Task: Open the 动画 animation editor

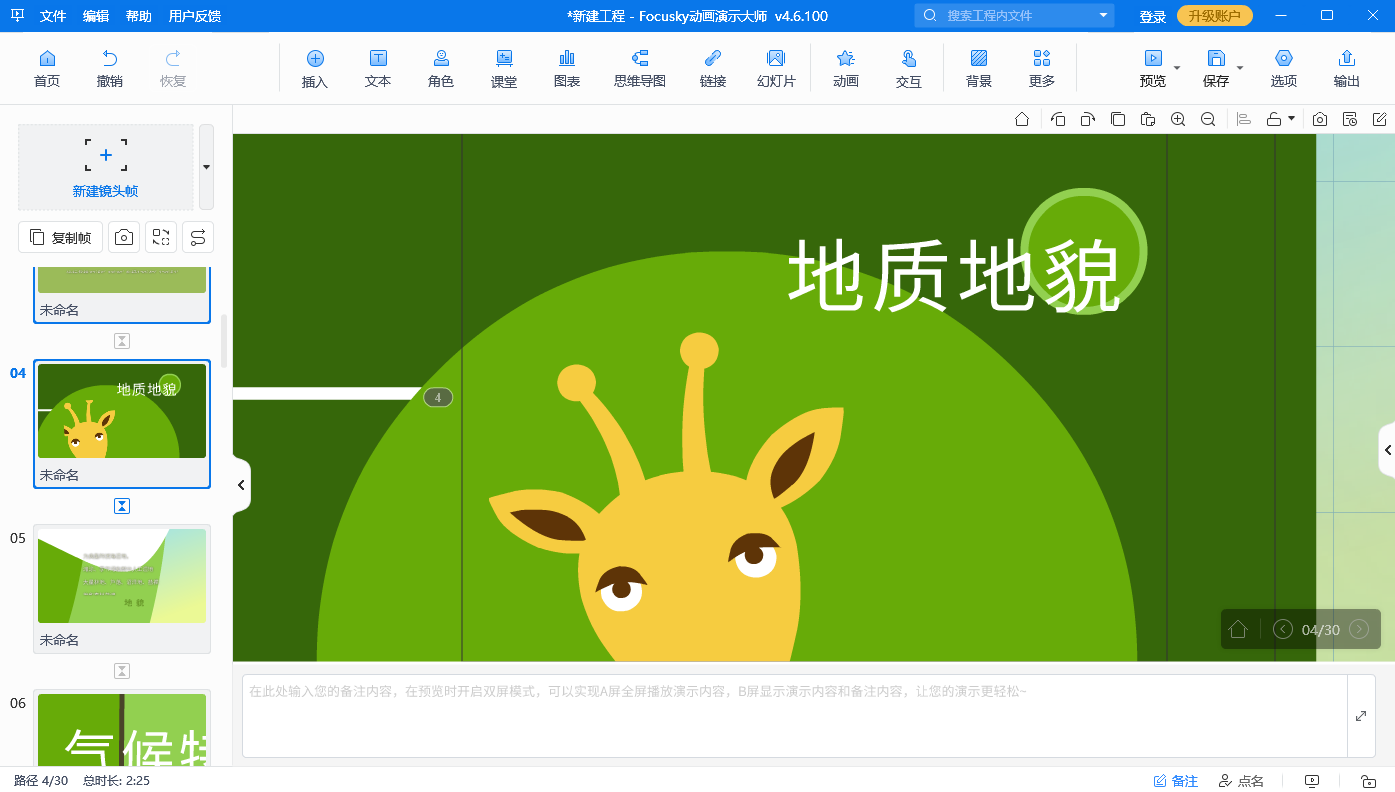Action: click(846, 69)
